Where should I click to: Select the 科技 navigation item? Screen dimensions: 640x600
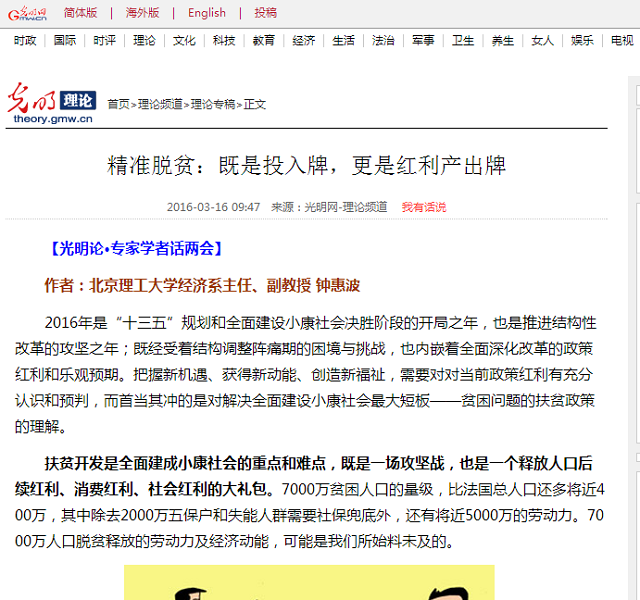[x=224, y=41]
